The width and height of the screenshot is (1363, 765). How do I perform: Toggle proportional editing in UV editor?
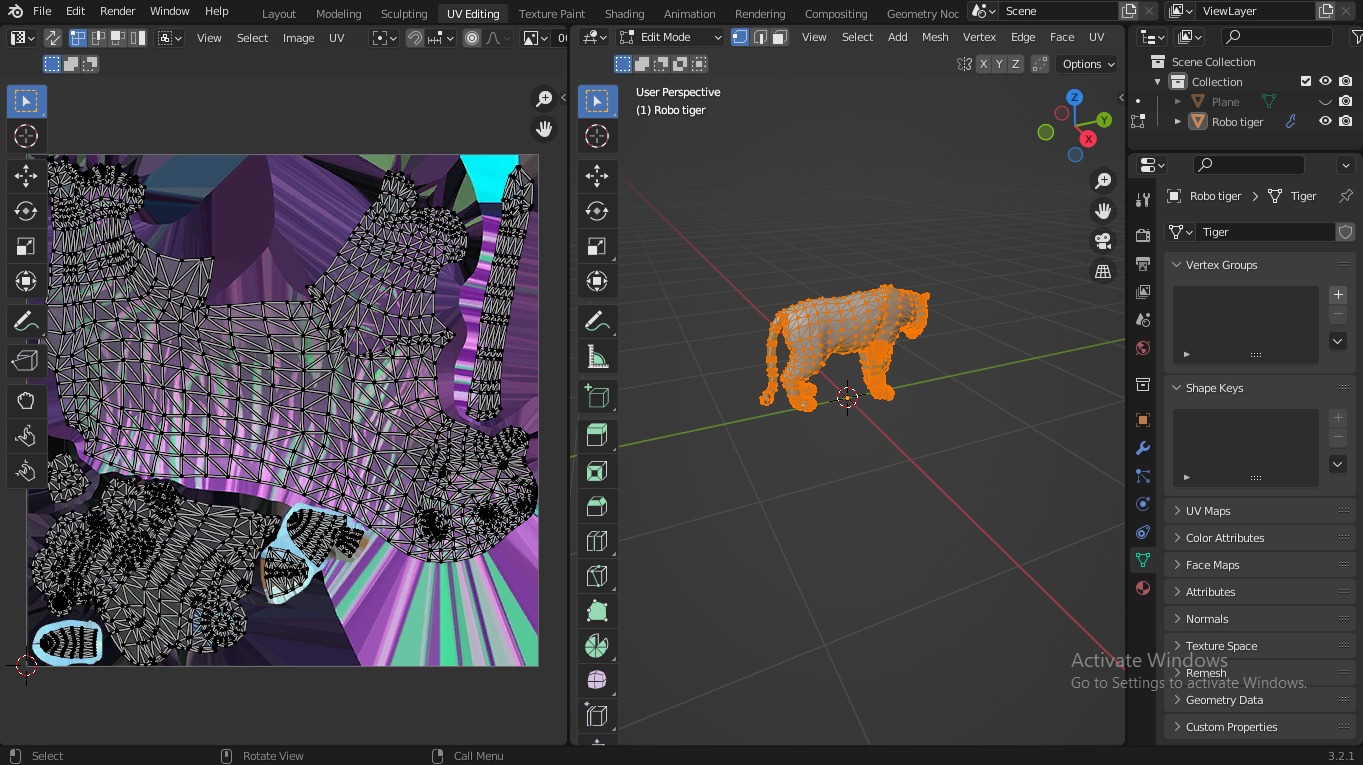(x=472, y=38)
